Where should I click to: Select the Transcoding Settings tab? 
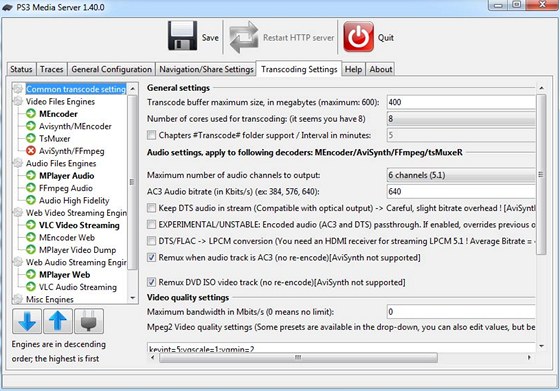pos(299,69)
